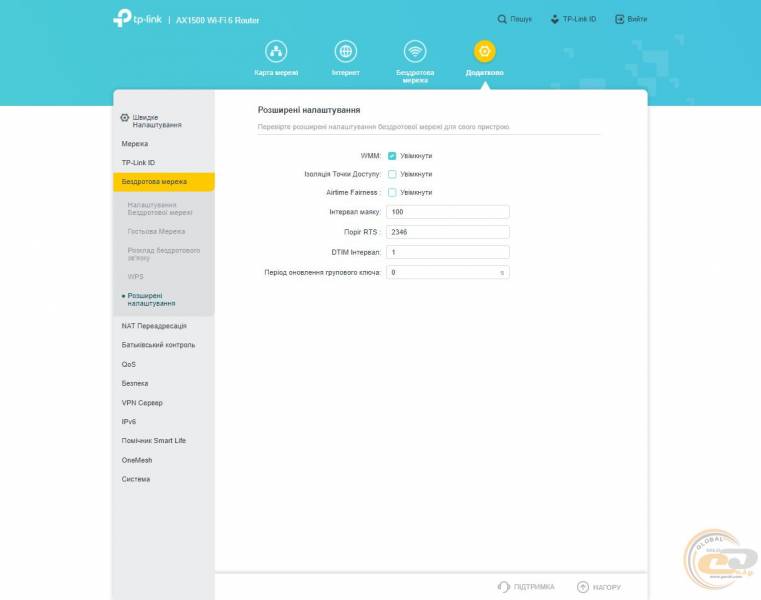This screenshot has height=600, width=761.
Task: Open NAT Переадресація in sidebar
Action: point(154,326)
